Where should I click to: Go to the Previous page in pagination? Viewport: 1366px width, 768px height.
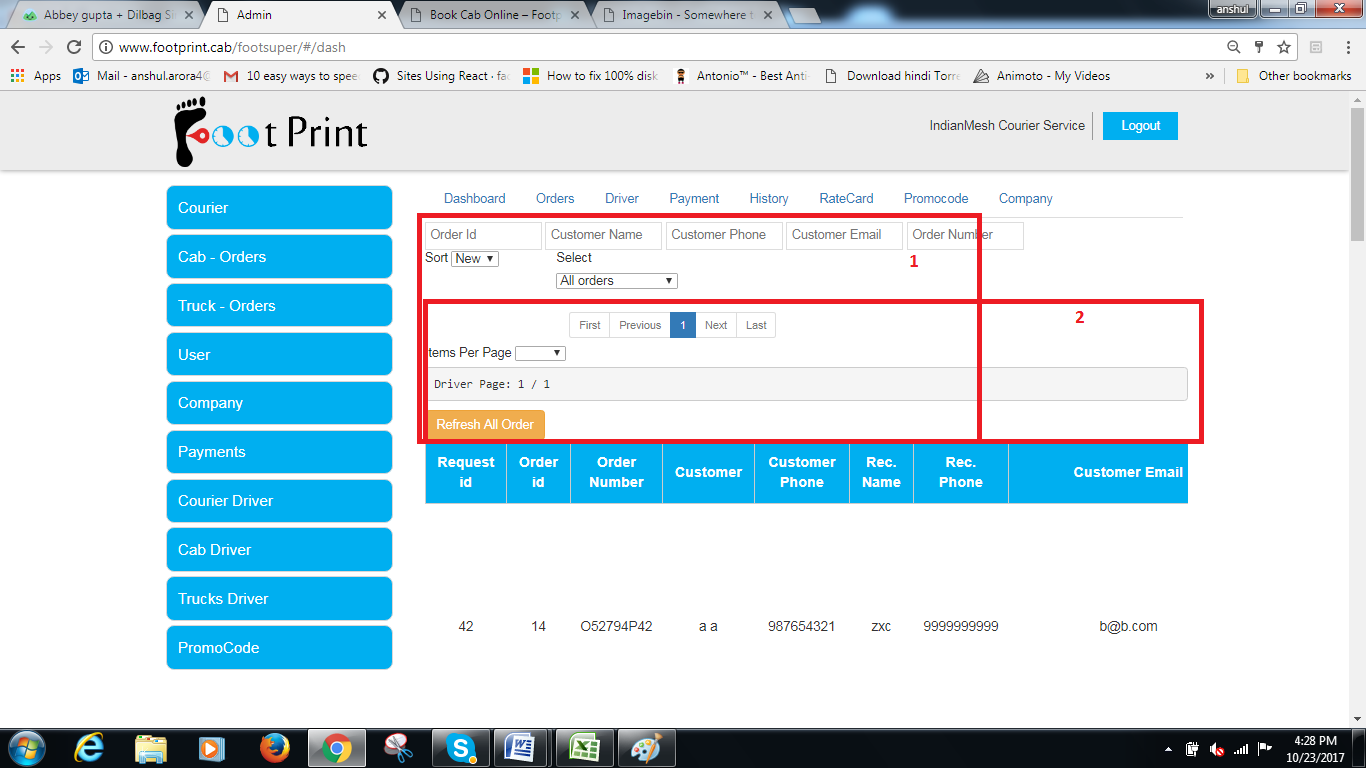pos(640,325)
